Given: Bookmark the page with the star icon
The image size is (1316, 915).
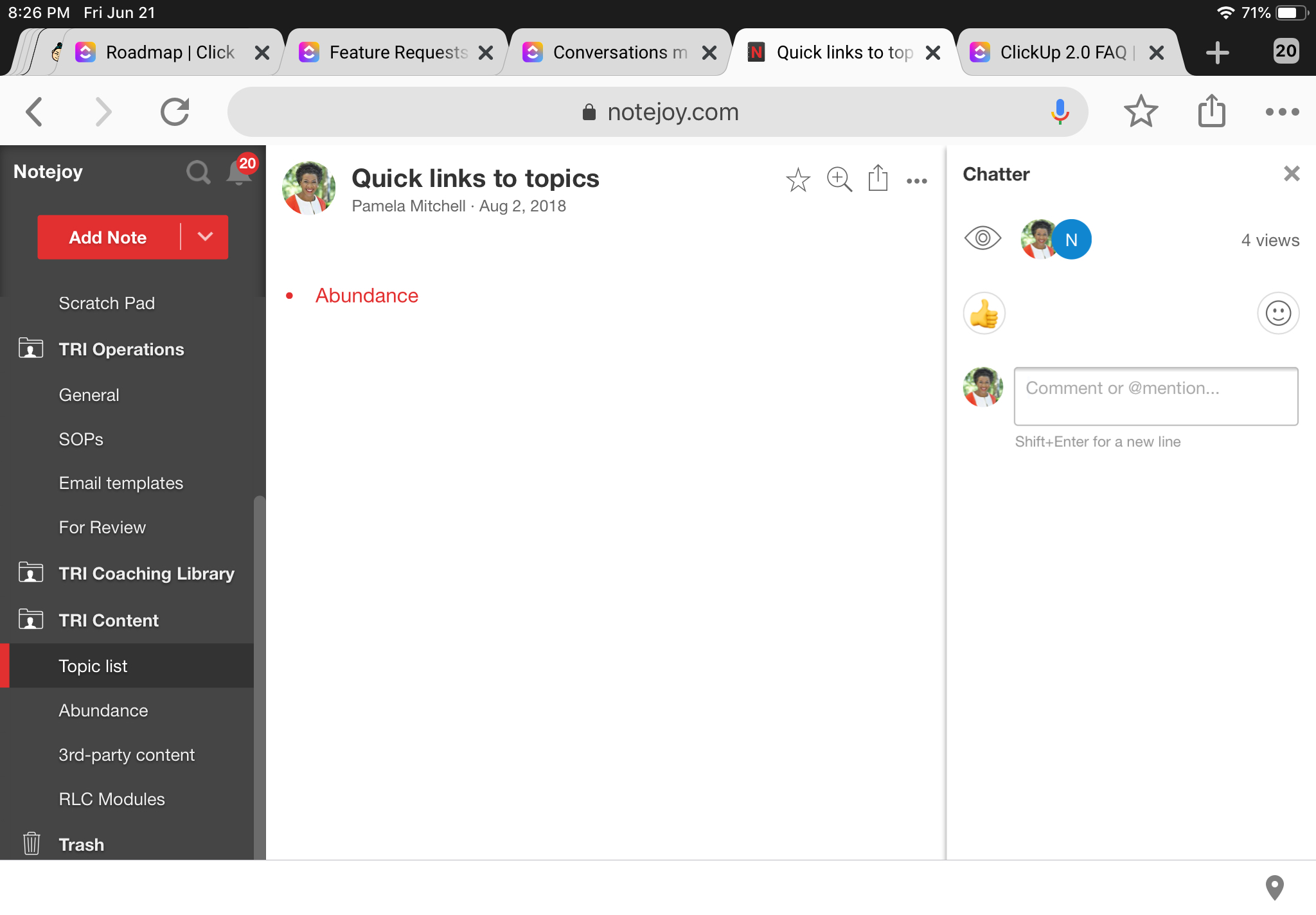Looking at the screenshot, I should coord(1141,111).
